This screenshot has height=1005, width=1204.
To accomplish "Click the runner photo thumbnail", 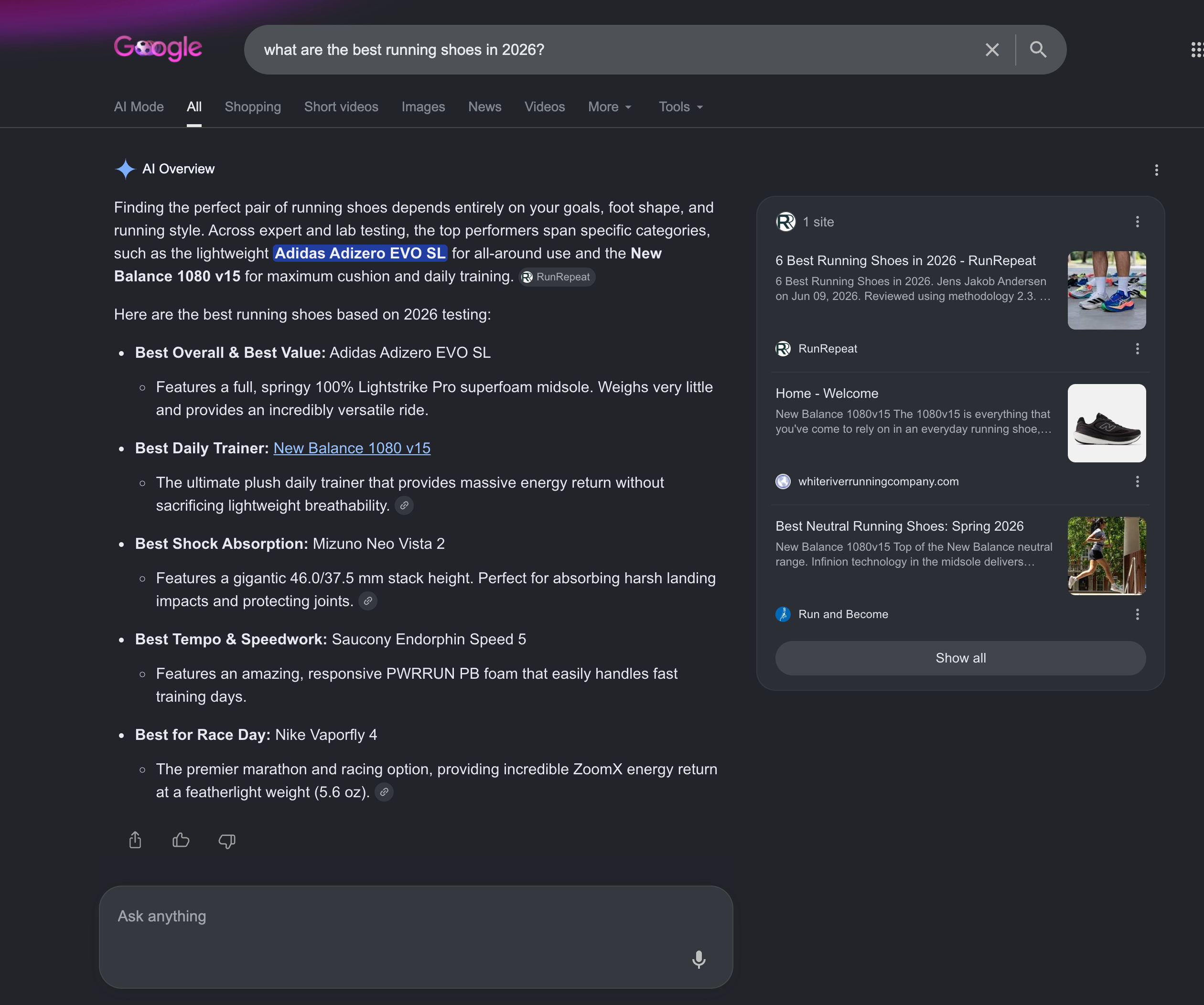I will click(1107, 556).
